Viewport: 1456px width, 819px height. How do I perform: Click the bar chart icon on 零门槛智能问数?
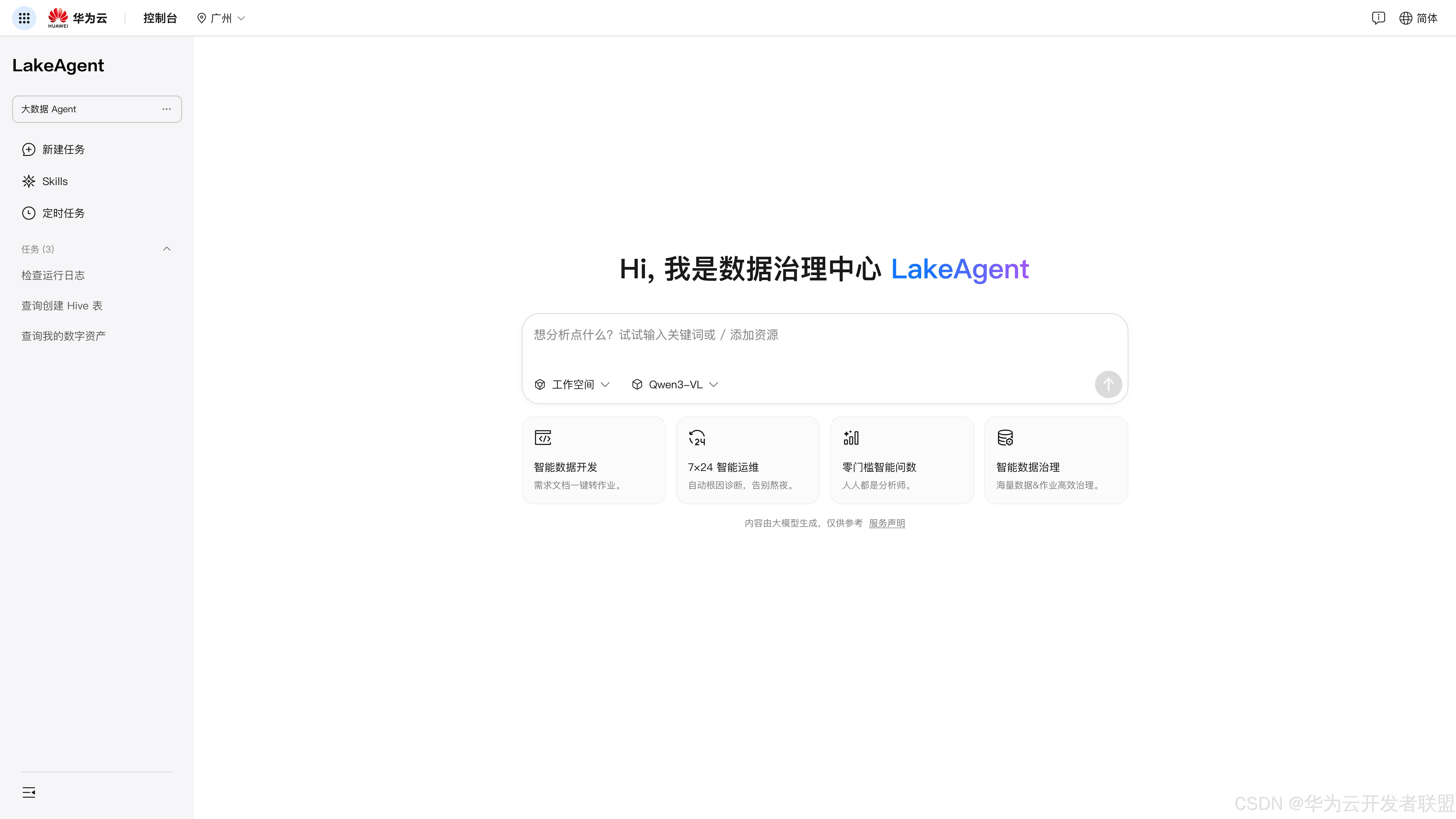coord(851,438)
